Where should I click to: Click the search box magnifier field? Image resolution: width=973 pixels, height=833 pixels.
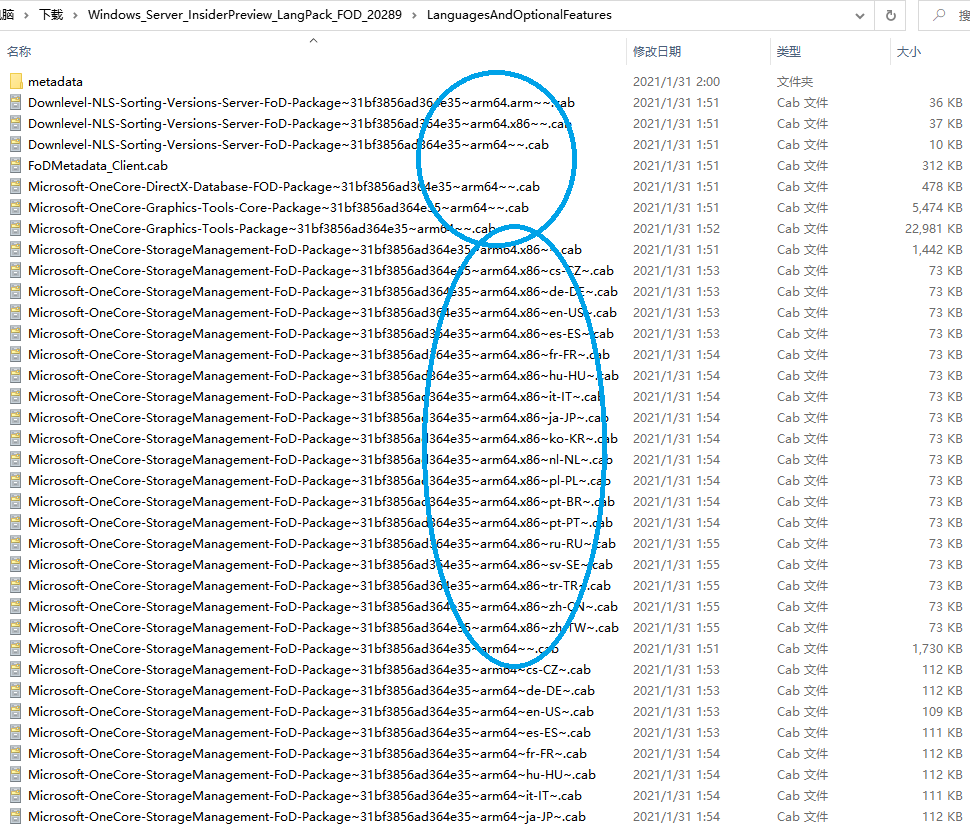click(944, 15)
